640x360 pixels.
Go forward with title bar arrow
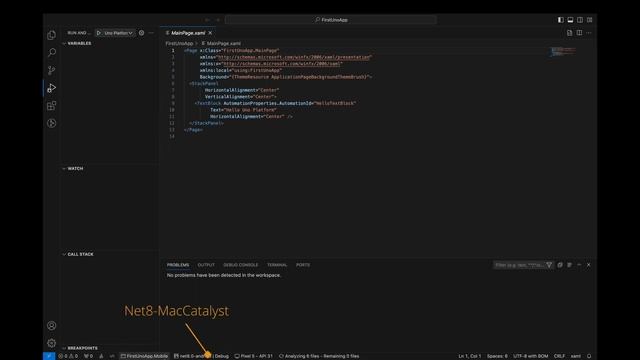click(x=218, y=20)
